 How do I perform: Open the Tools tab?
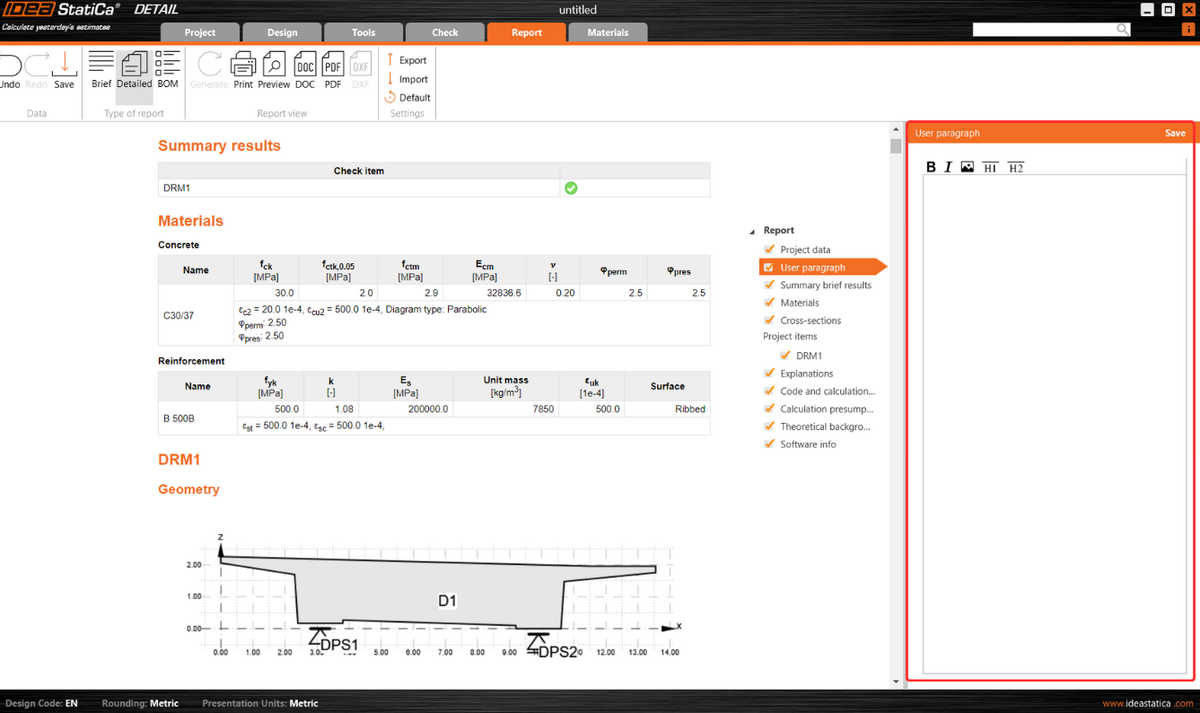tap(363, 32)
